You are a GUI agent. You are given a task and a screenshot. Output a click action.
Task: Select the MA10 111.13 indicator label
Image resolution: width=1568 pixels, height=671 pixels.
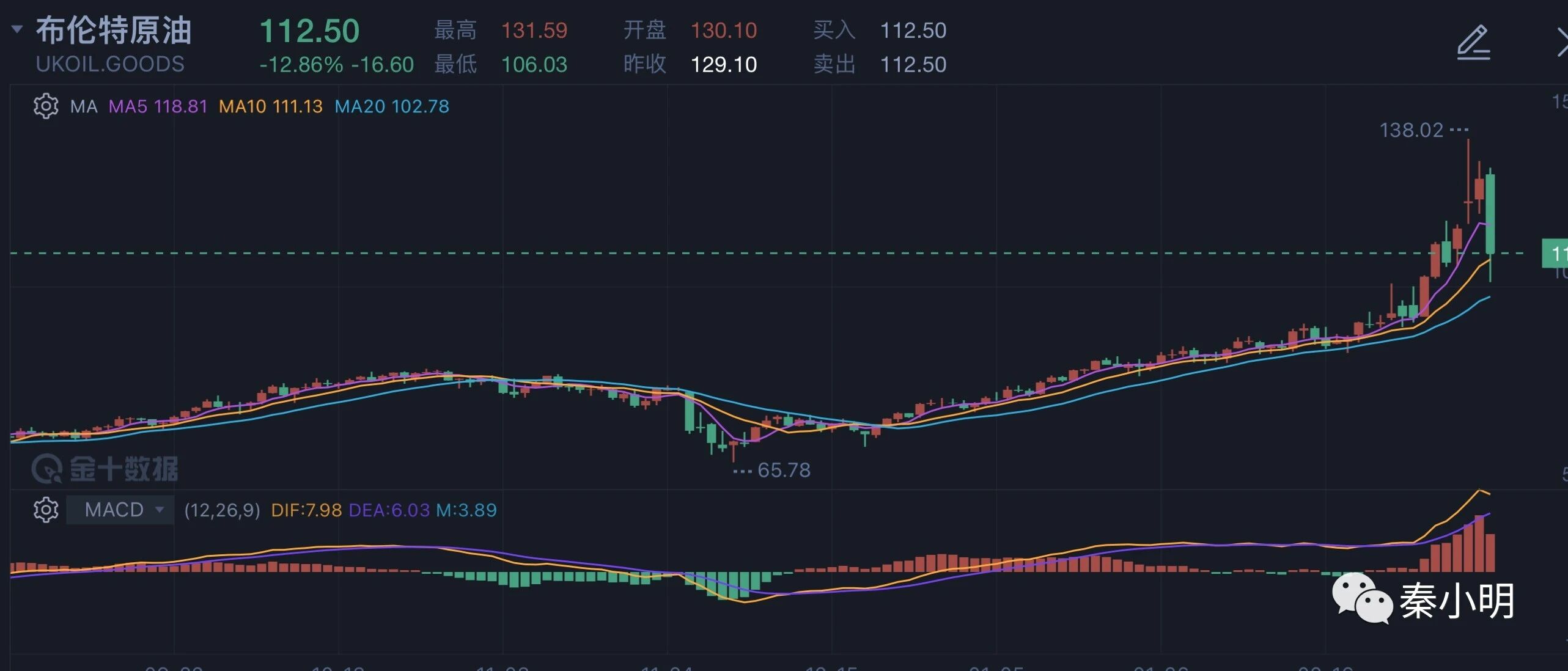(x=270, y=106)
